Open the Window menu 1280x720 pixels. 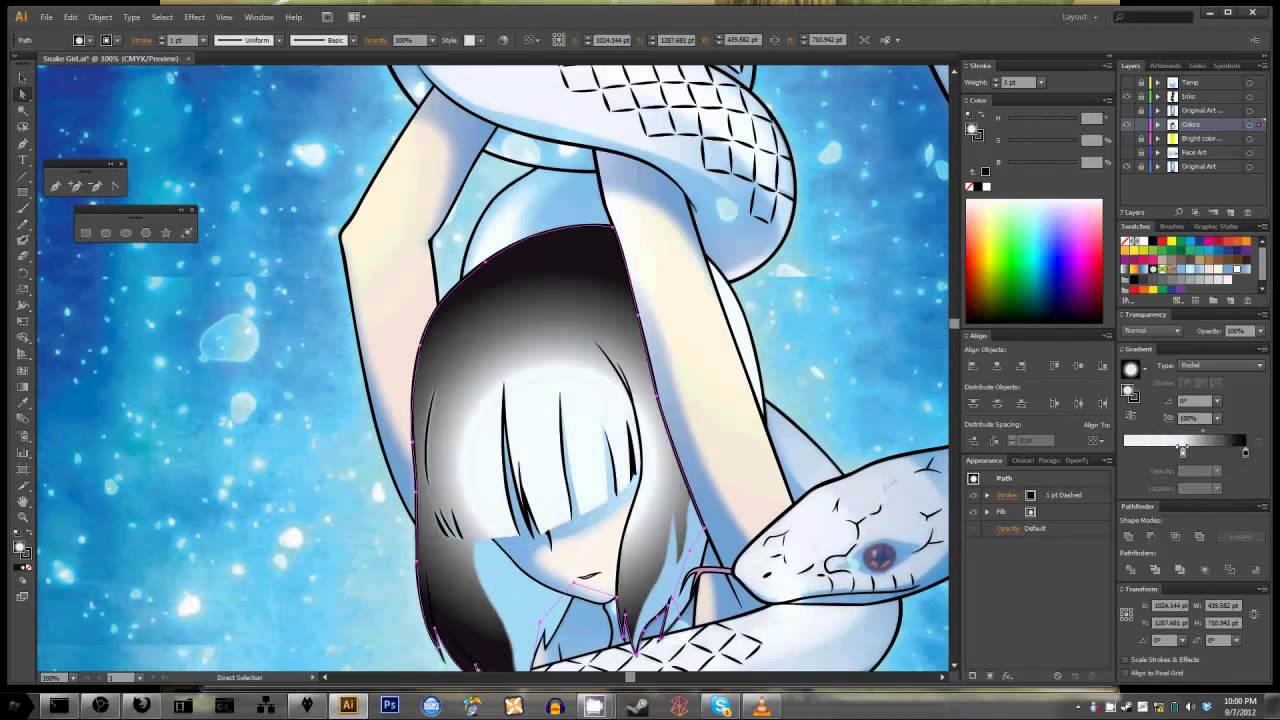coord(259,17)
